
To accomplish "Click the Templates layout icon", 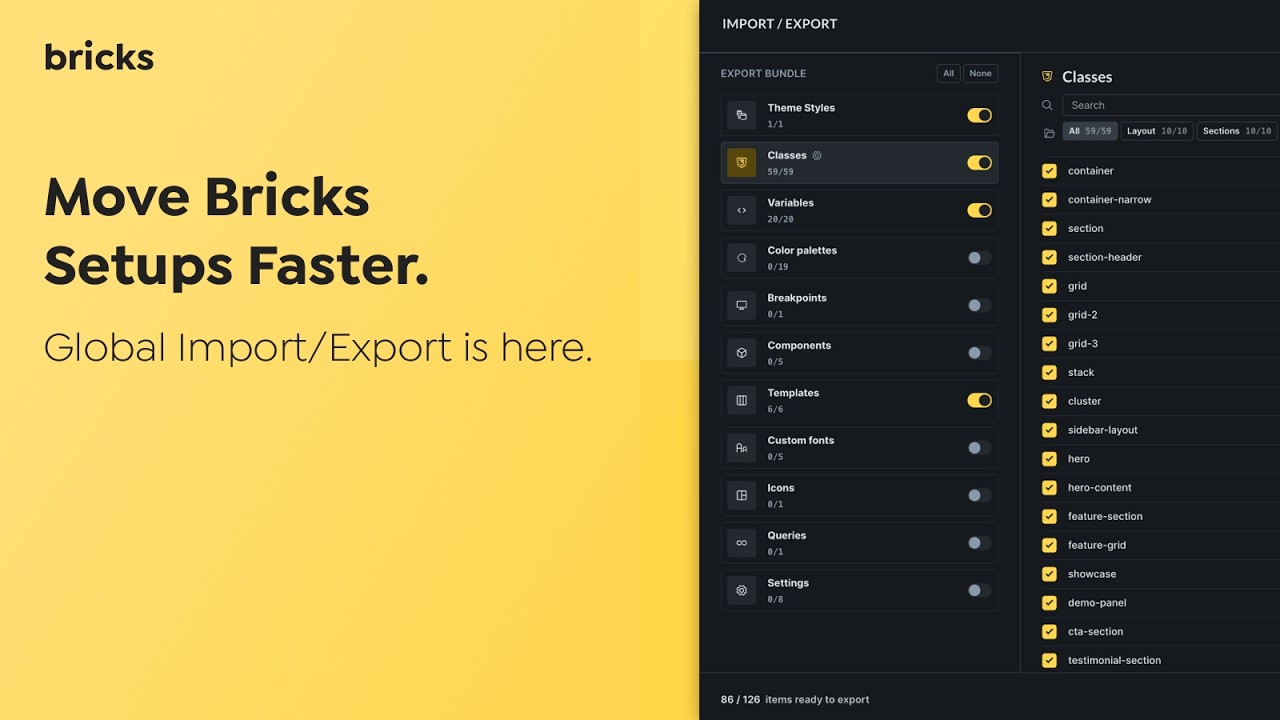I will pyautogui.click(x=742, y=400).
